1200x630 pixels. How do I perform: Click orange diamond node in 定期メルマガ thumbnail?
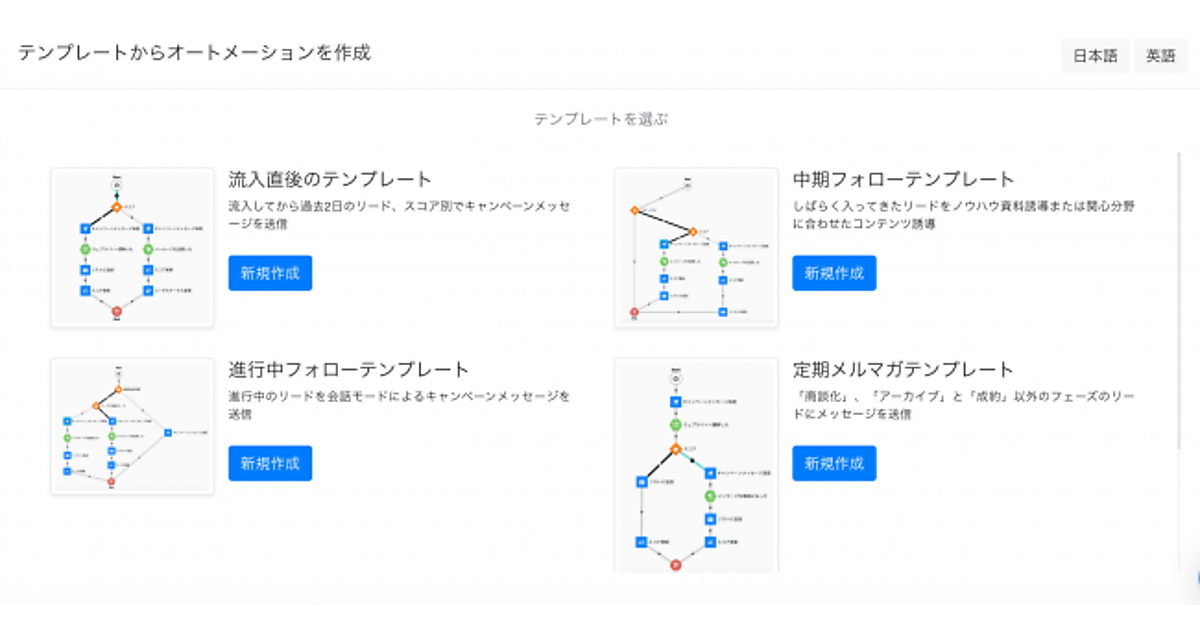tap(676, 449)
